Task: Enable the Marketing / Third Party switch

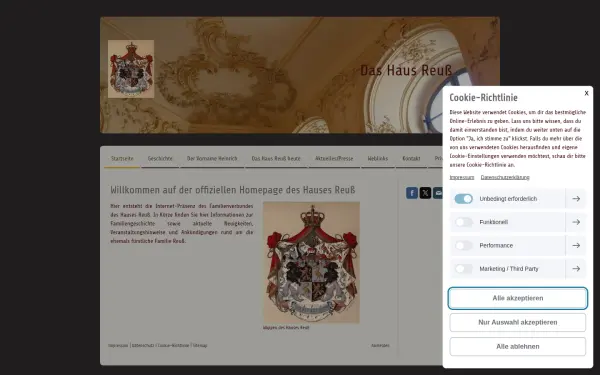Action: [x=463, y=269]
